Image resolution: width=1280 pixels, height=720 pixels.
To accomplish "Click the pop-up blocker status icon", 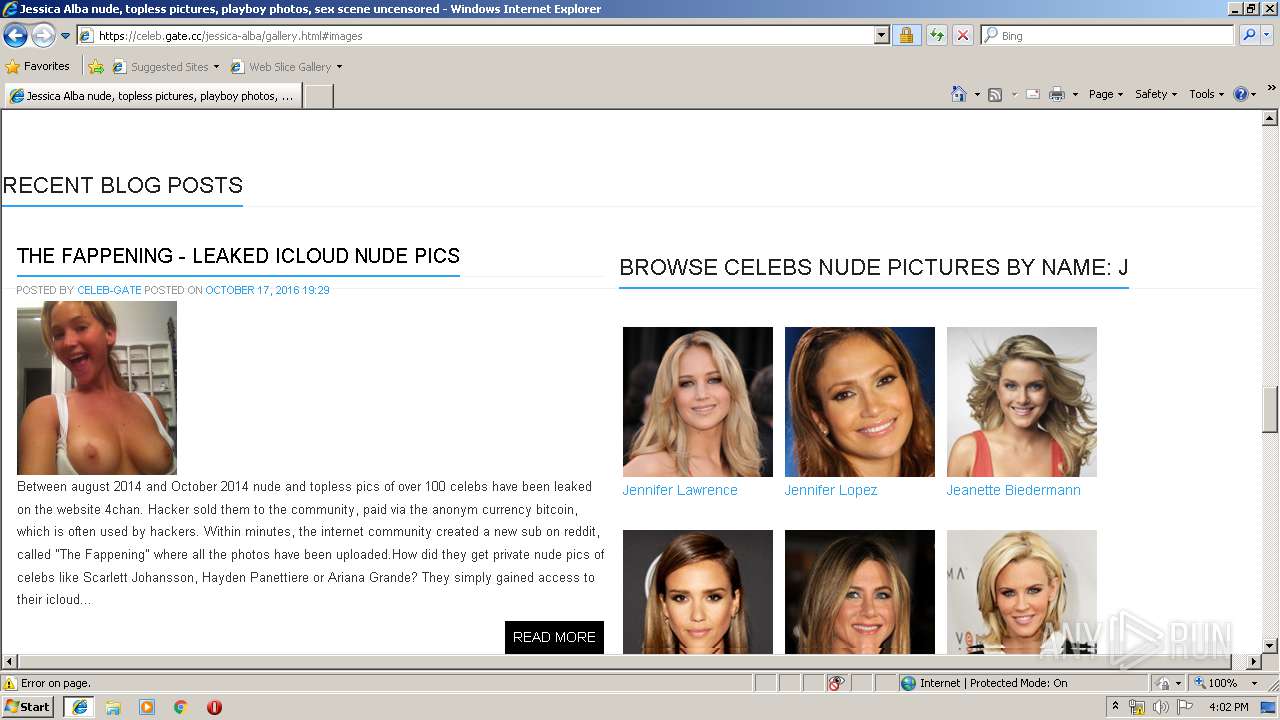I will click(x=836, y=683).
